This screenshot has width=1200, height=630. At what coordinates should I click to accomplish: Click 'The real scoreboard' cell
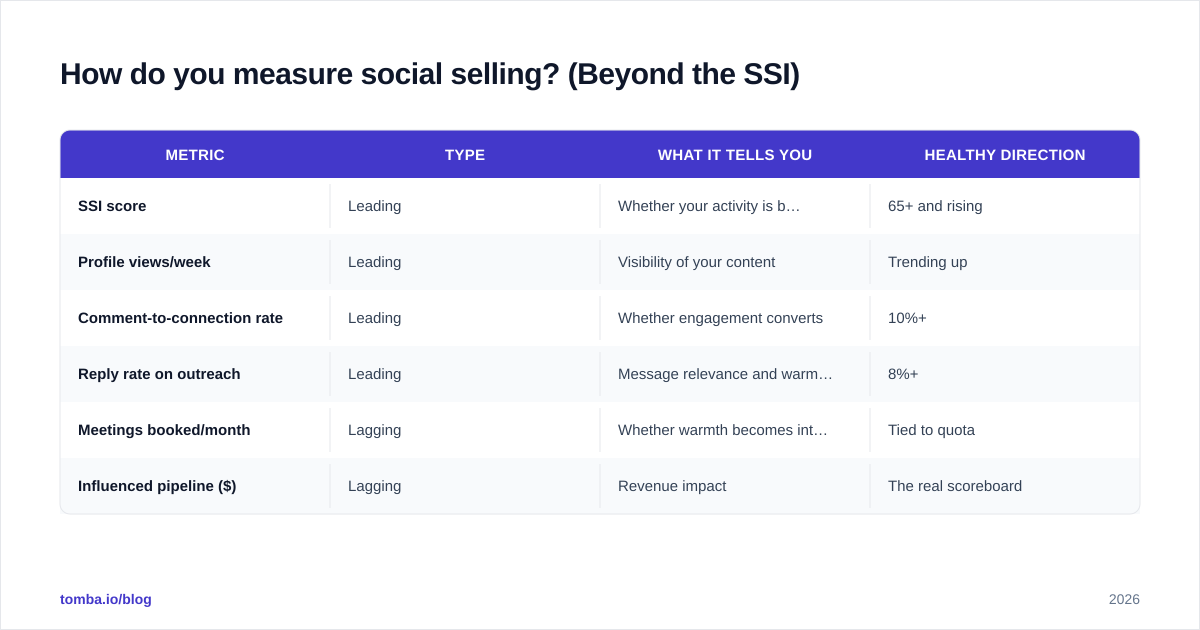(x=1005, y=486)
